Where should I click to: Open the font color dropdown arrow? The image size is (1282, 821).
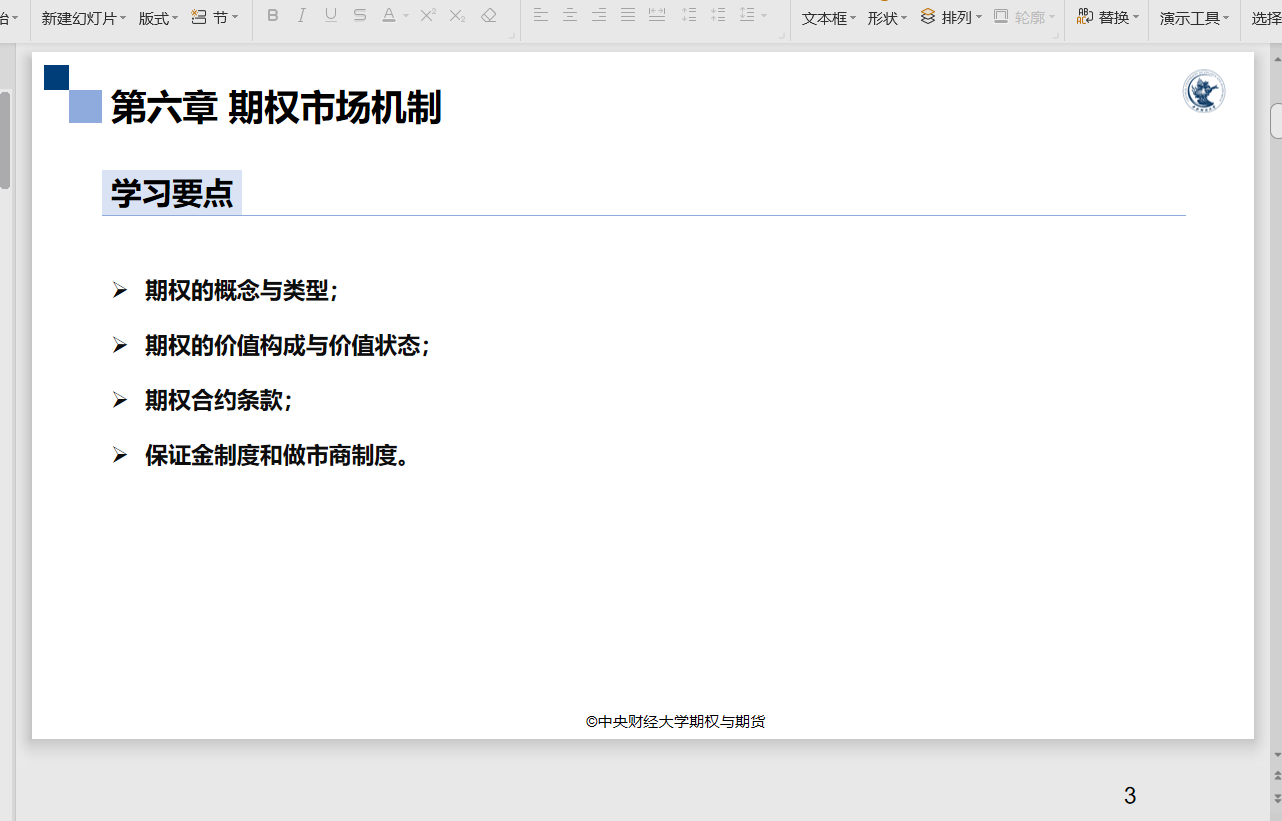coord(406,17)
